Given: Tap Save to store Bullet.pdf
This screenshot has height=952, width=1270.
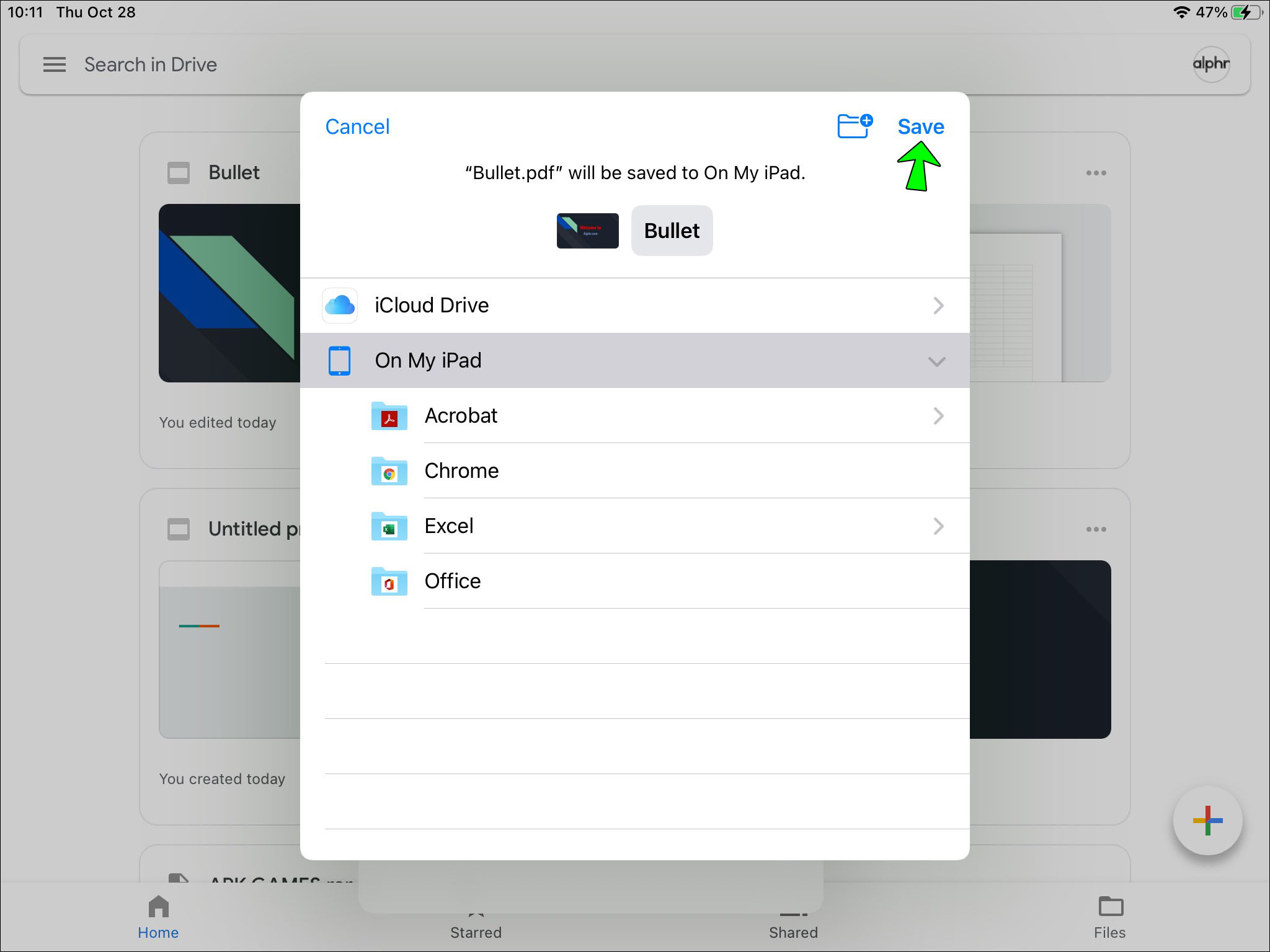Looking at the screenshot, I should pyautogui.click(x=920, y=126).
